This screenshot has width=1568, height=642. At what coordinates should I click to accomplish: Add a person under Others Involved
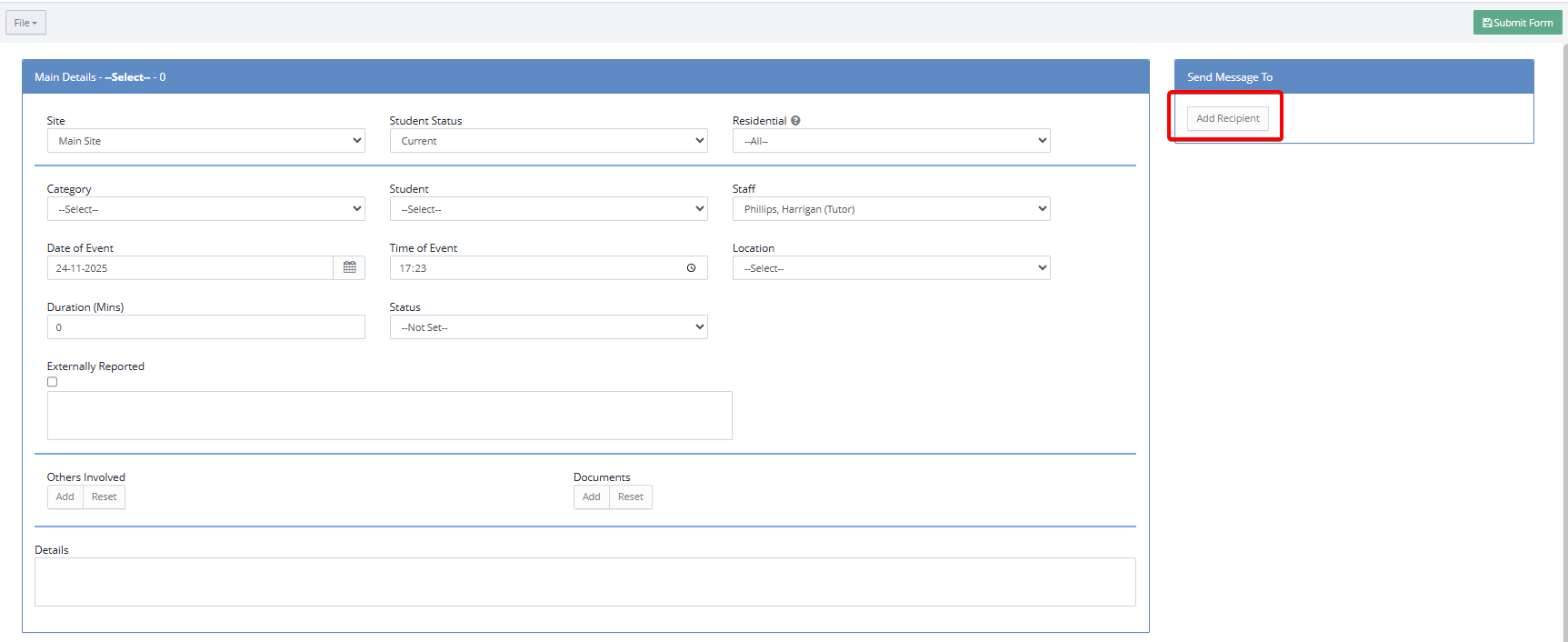[x=65, y=497]
